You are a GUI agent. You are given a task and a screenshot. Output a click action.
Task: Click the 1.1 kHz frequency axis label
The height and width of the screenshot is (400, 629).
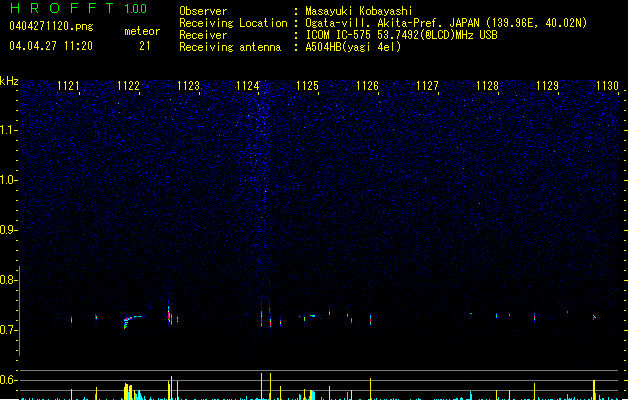[8, 130]
